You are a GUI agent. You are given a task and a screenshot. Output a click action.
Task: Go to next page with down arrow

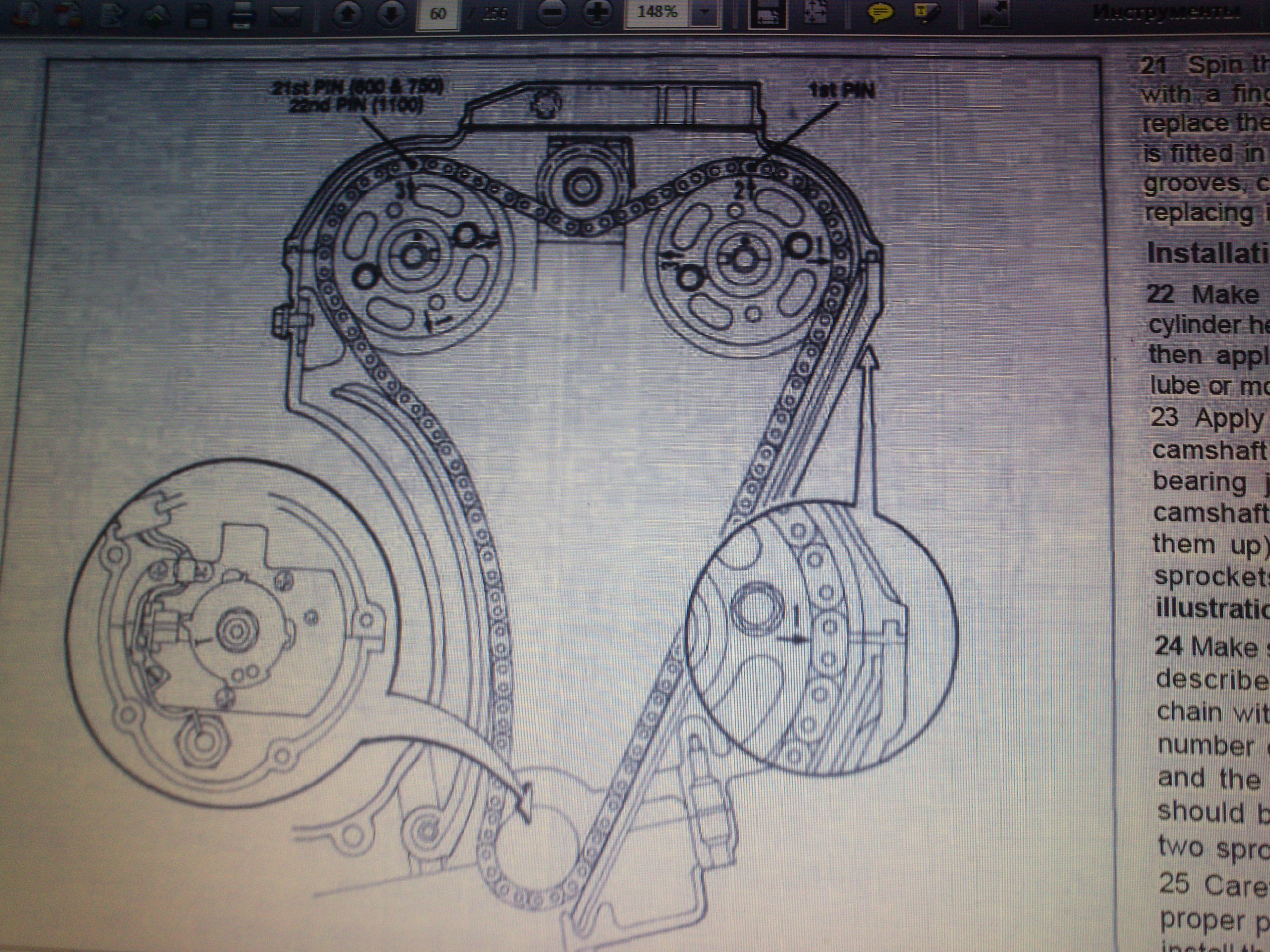coord(391,16)
